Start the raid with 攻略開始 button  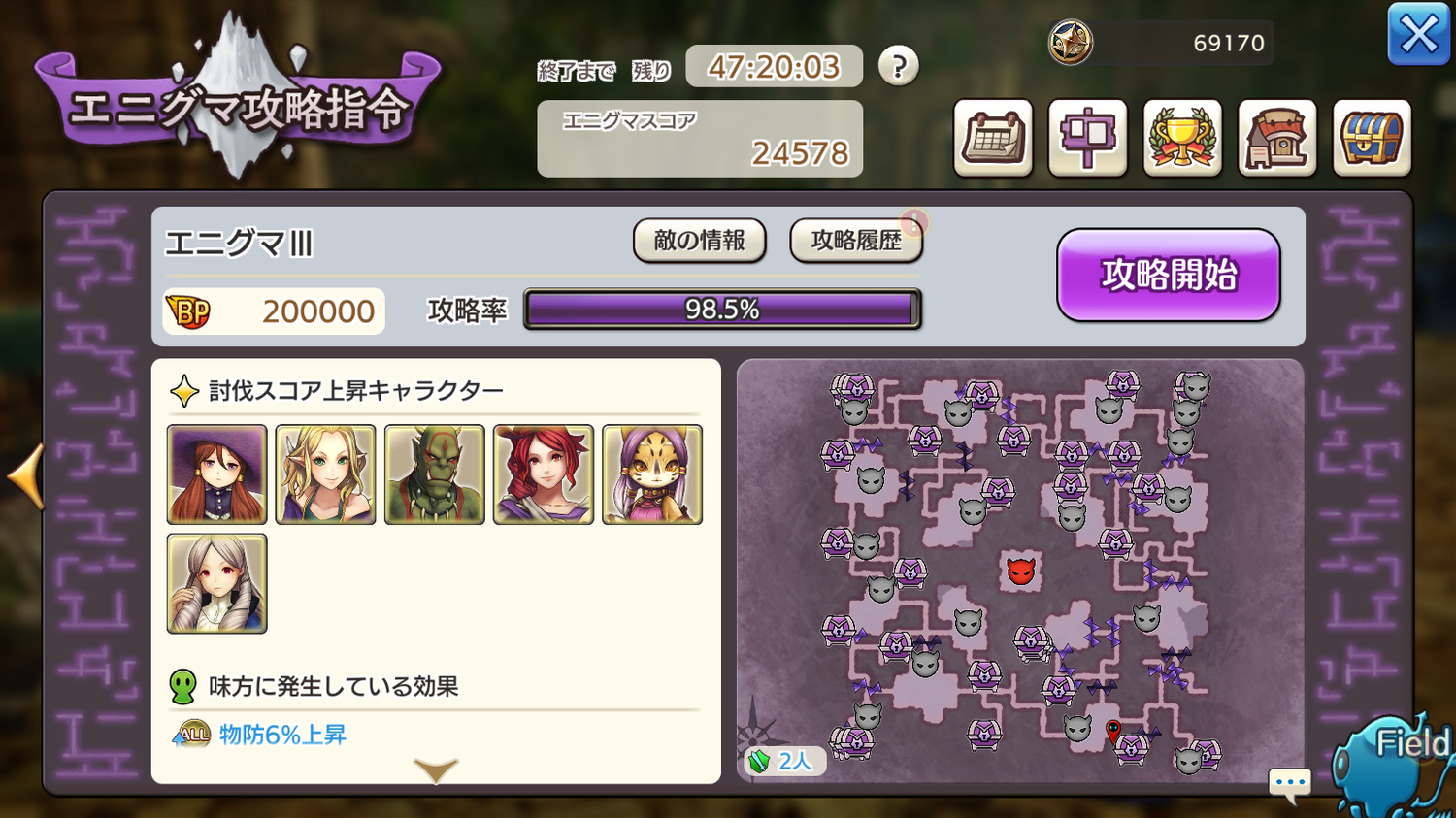click(1169, 276)
